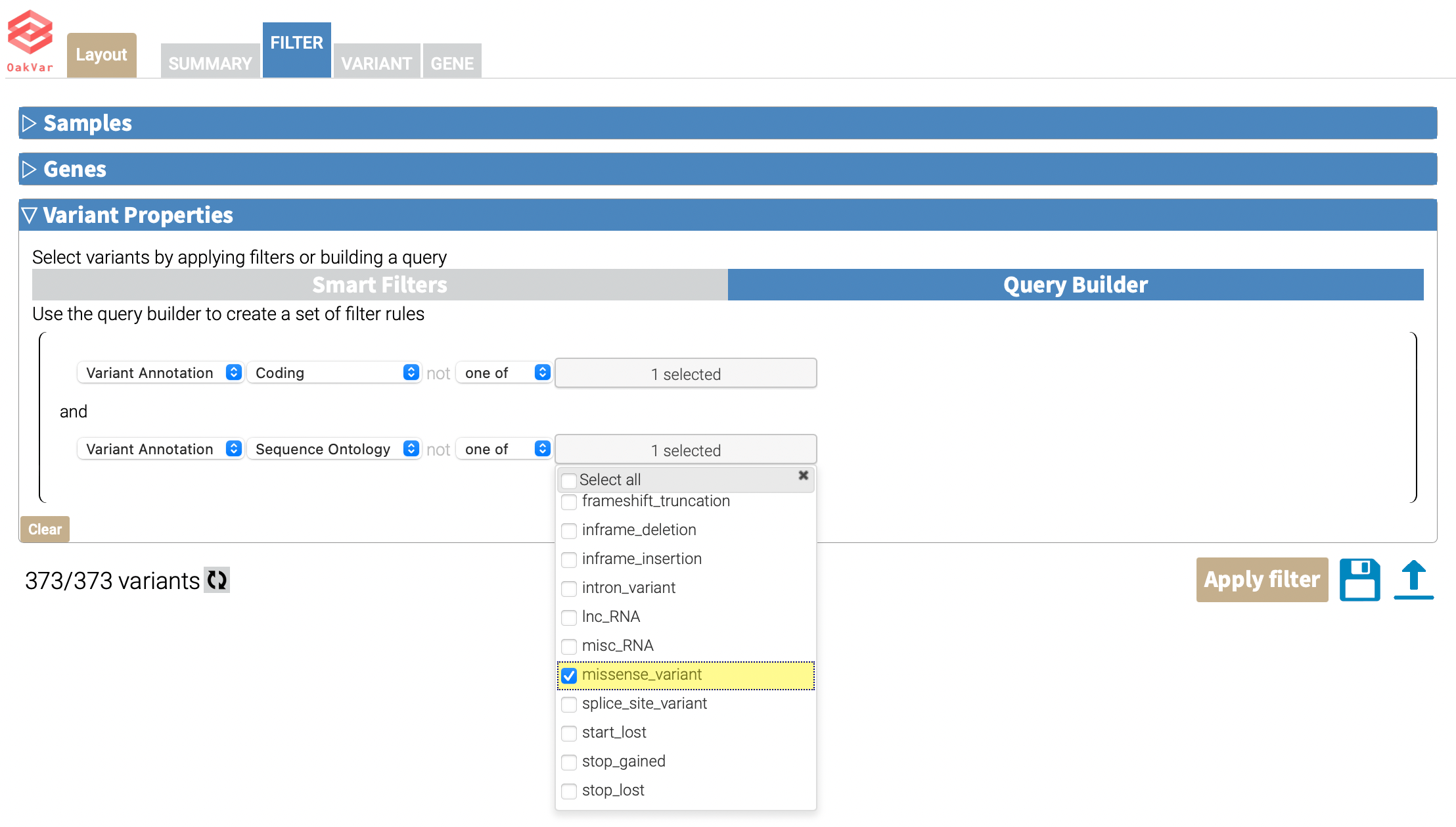This screenshot has width=1456, height=827.
Task: Enable the frameshift_truncation checkbox
Action: [570, 502]
